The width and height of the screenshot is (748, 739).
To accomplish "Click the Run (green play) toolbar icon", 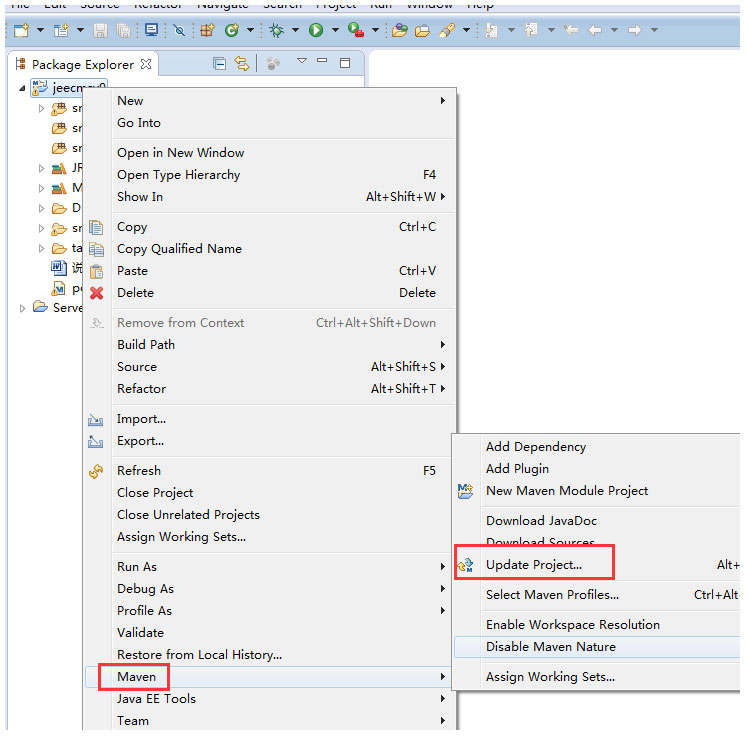I will (x=316, y=30).
